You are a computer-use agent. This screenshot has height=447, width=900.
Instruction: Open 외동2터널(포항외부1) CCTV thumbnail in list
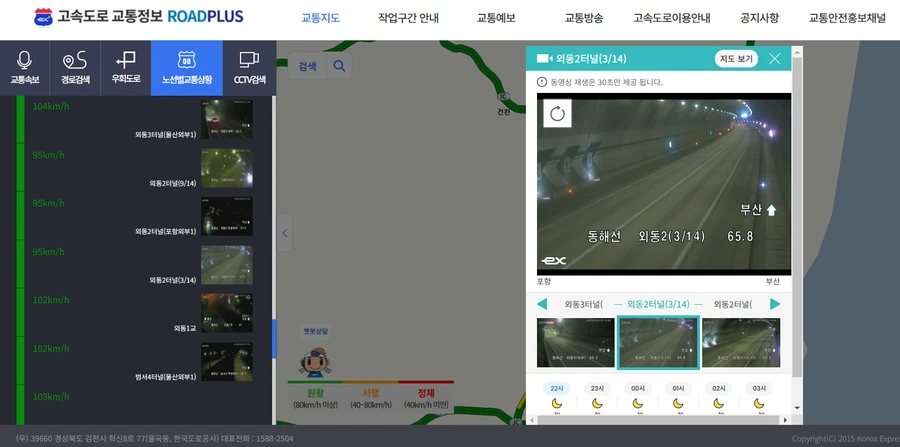(227, 216)
